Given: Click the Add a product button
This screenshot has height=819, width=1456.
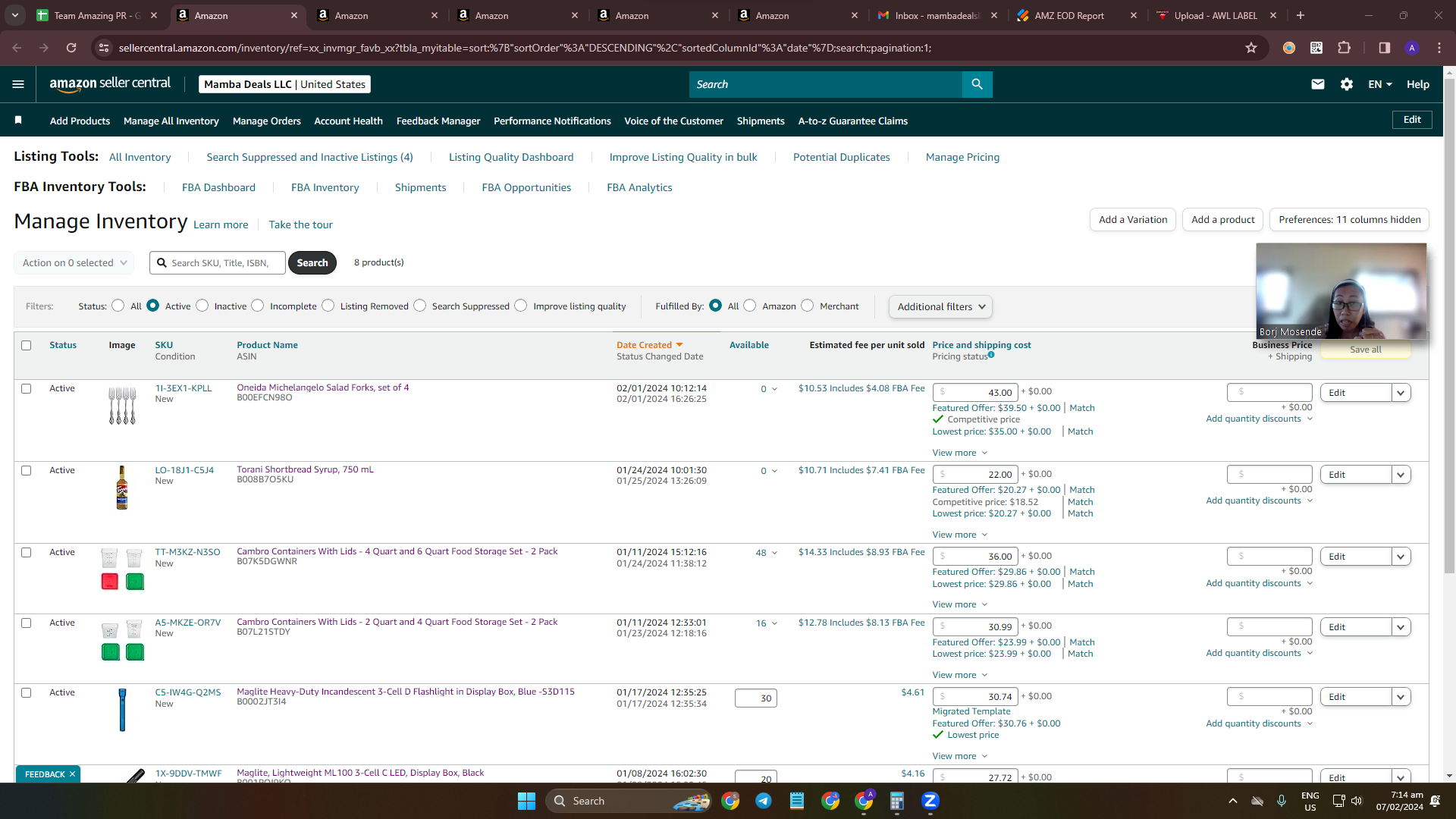Looking at the screenshot, I should [1223, 220].
